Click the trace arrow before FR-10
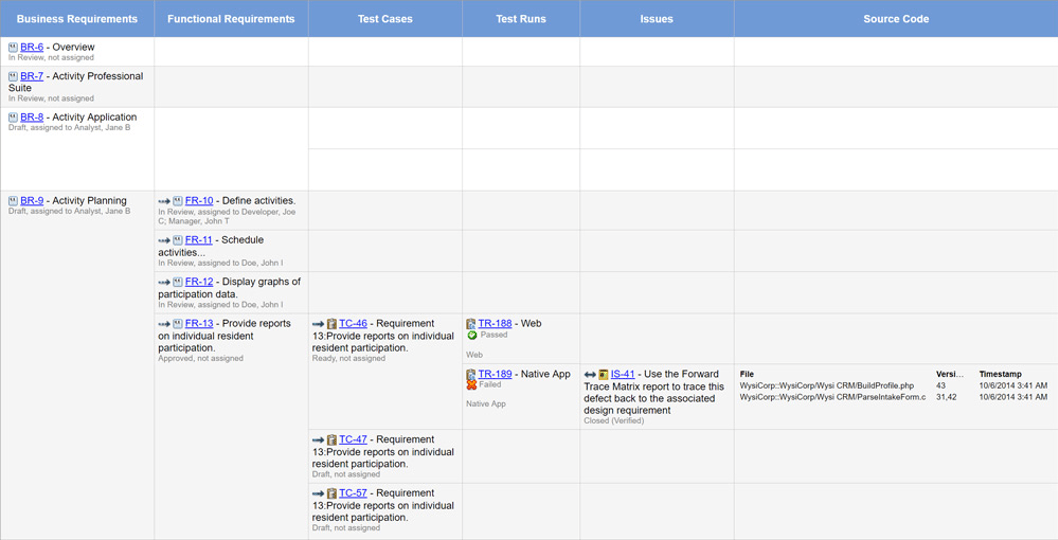Viewport: 1058px width, 540px height. (x=164, y=201)
